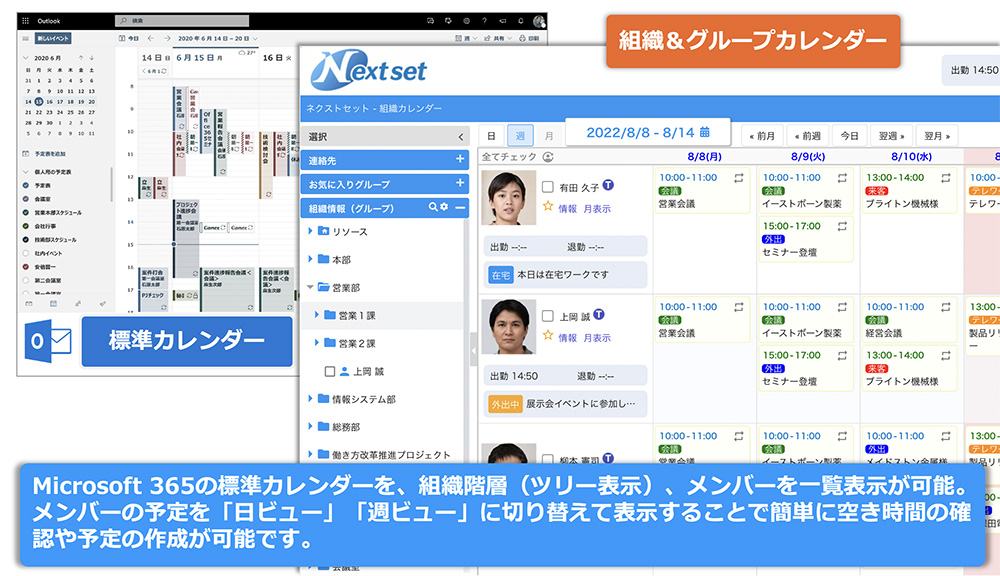Open Outlook account profile picture
The image size is (1000, 576).
point(539,21)
